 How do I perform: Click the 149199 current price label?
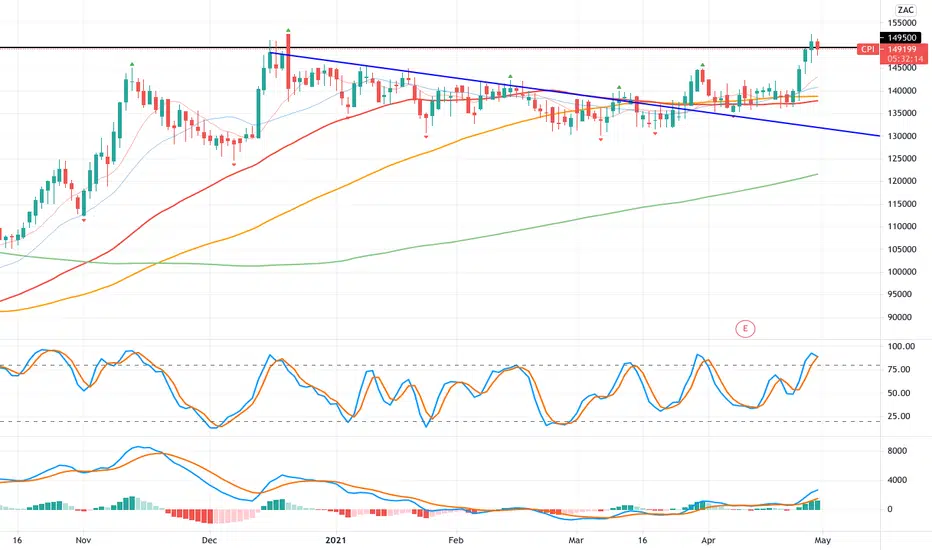click(x=903, y=49)
